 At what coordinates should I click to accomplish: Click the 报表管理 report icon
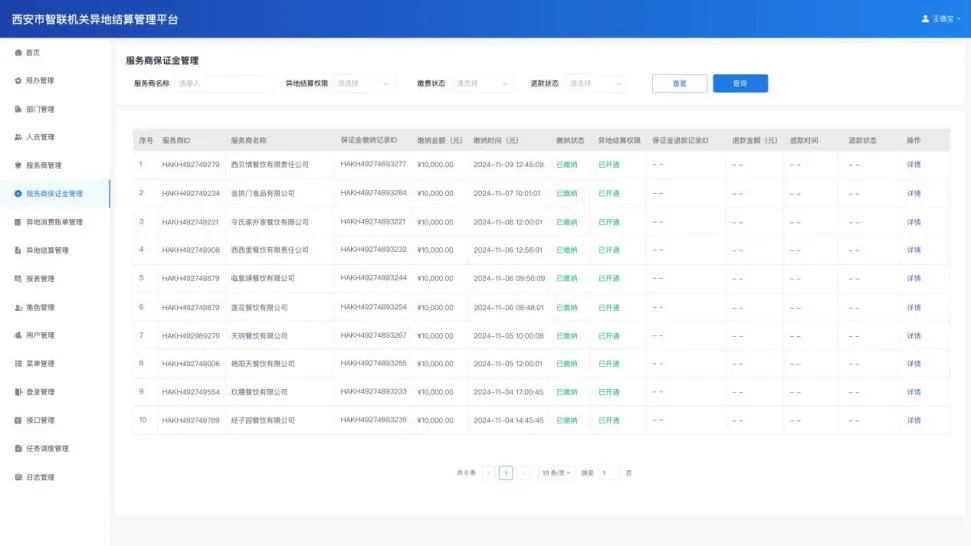pos(18,279)
